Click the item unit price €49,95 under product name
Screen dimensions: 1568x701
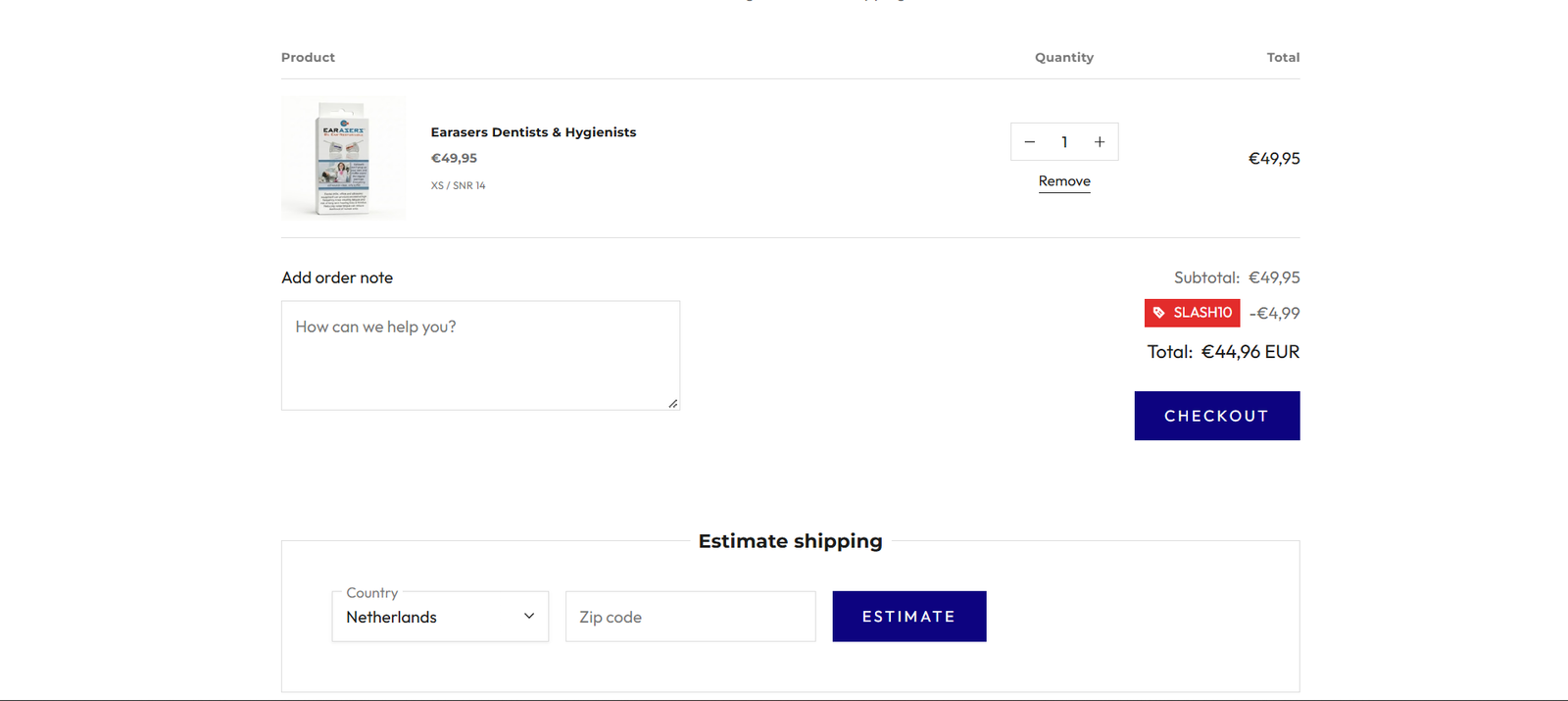(x=454, y=158)
